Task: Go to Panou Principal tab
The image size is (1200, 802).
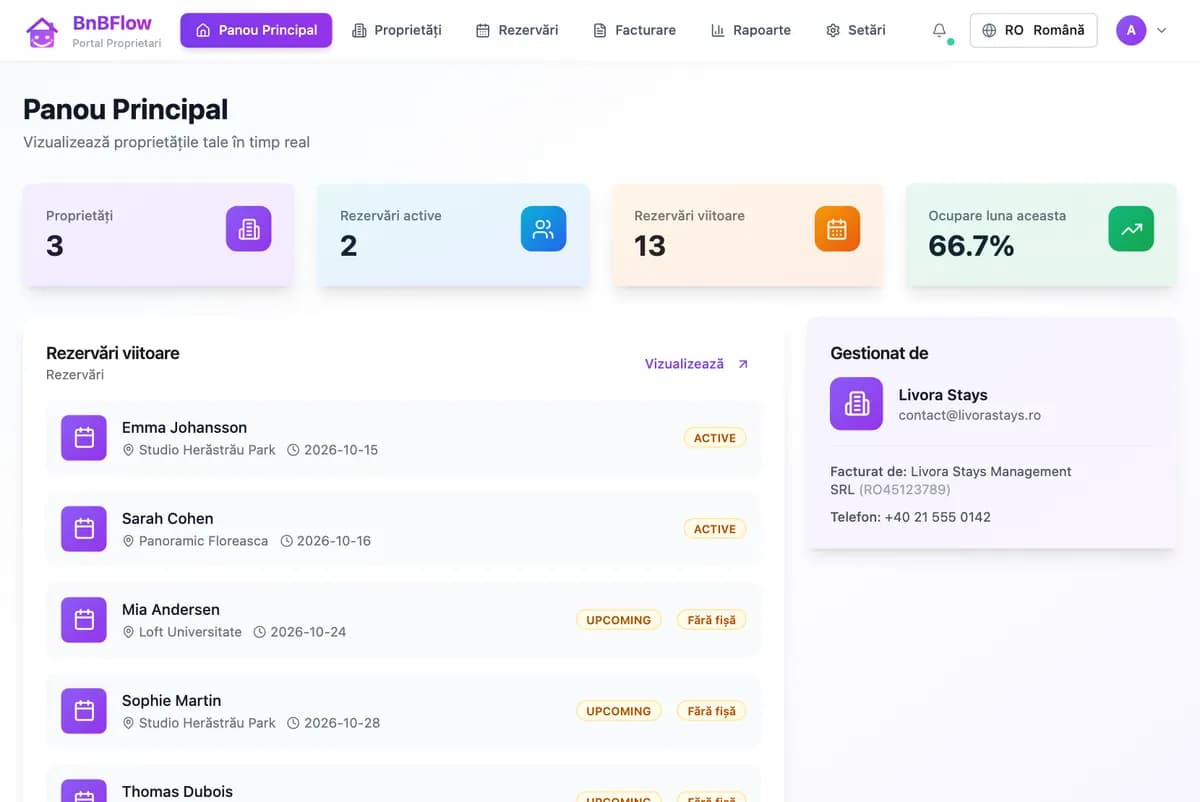Action: (x=256, y=30)
